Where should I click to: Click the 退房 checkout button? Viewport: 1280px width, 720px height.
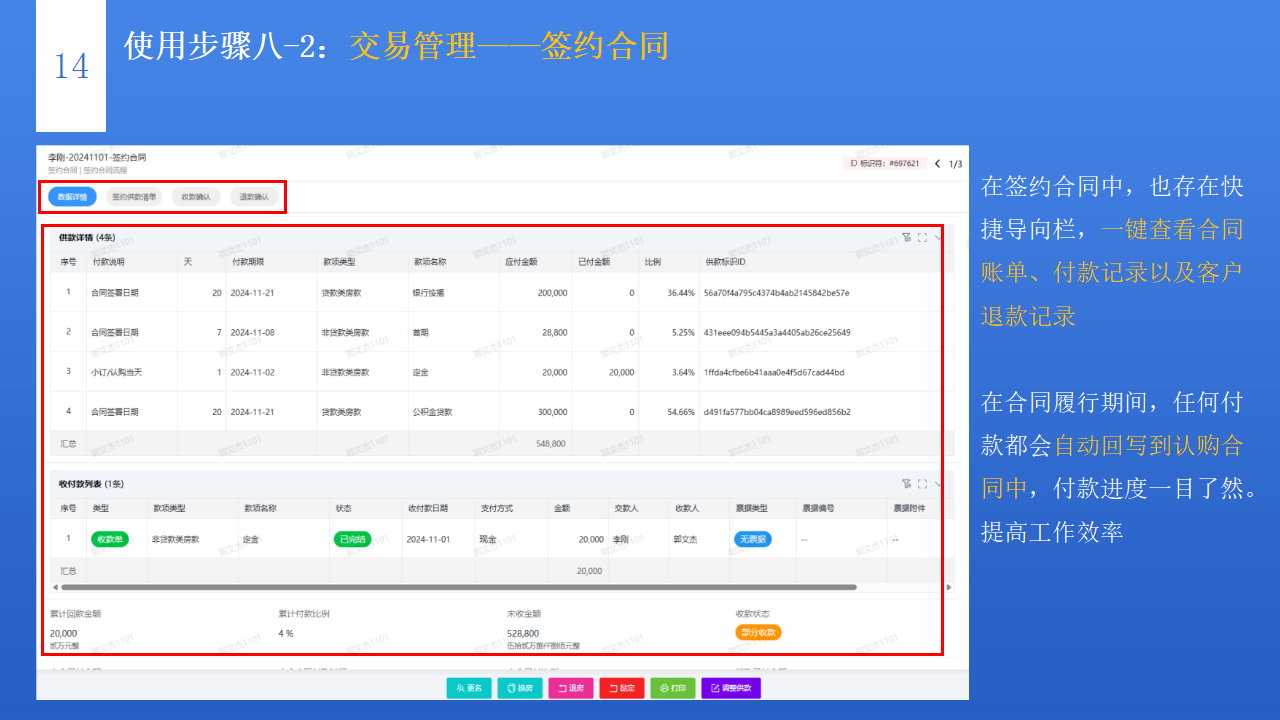(570, 688)
